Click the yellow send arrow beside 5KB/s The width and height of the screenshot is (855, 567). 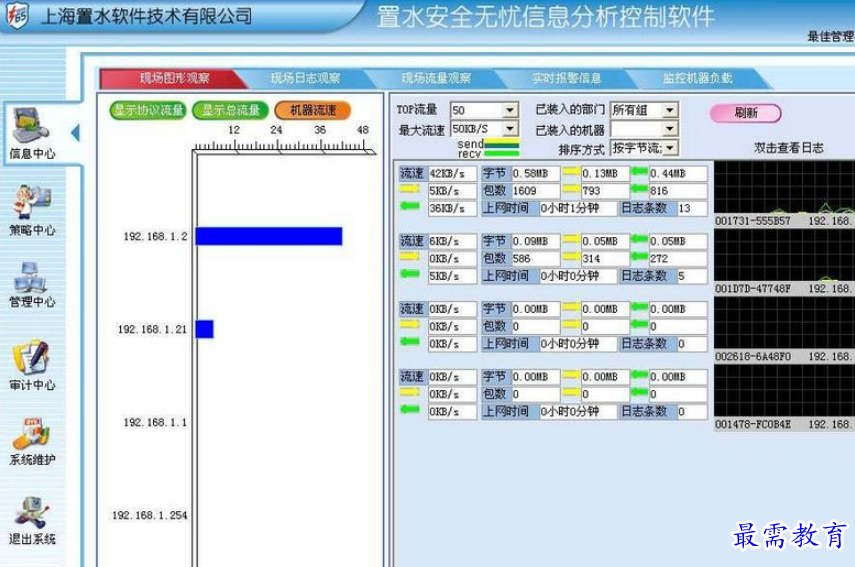click(410, 189)
